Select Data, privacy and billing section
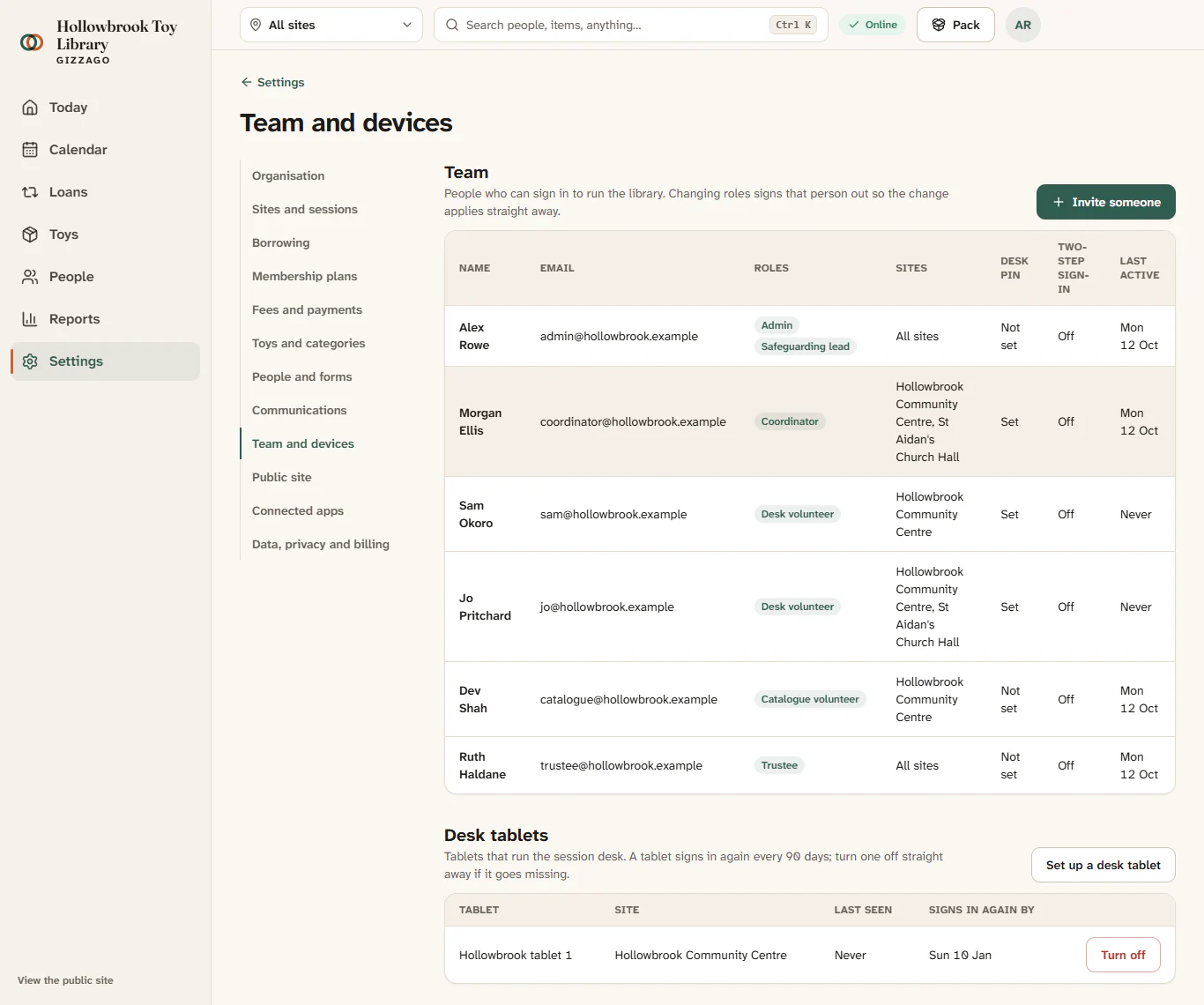This screenshot has height=1005, width=1204. (x=321, y=544)
